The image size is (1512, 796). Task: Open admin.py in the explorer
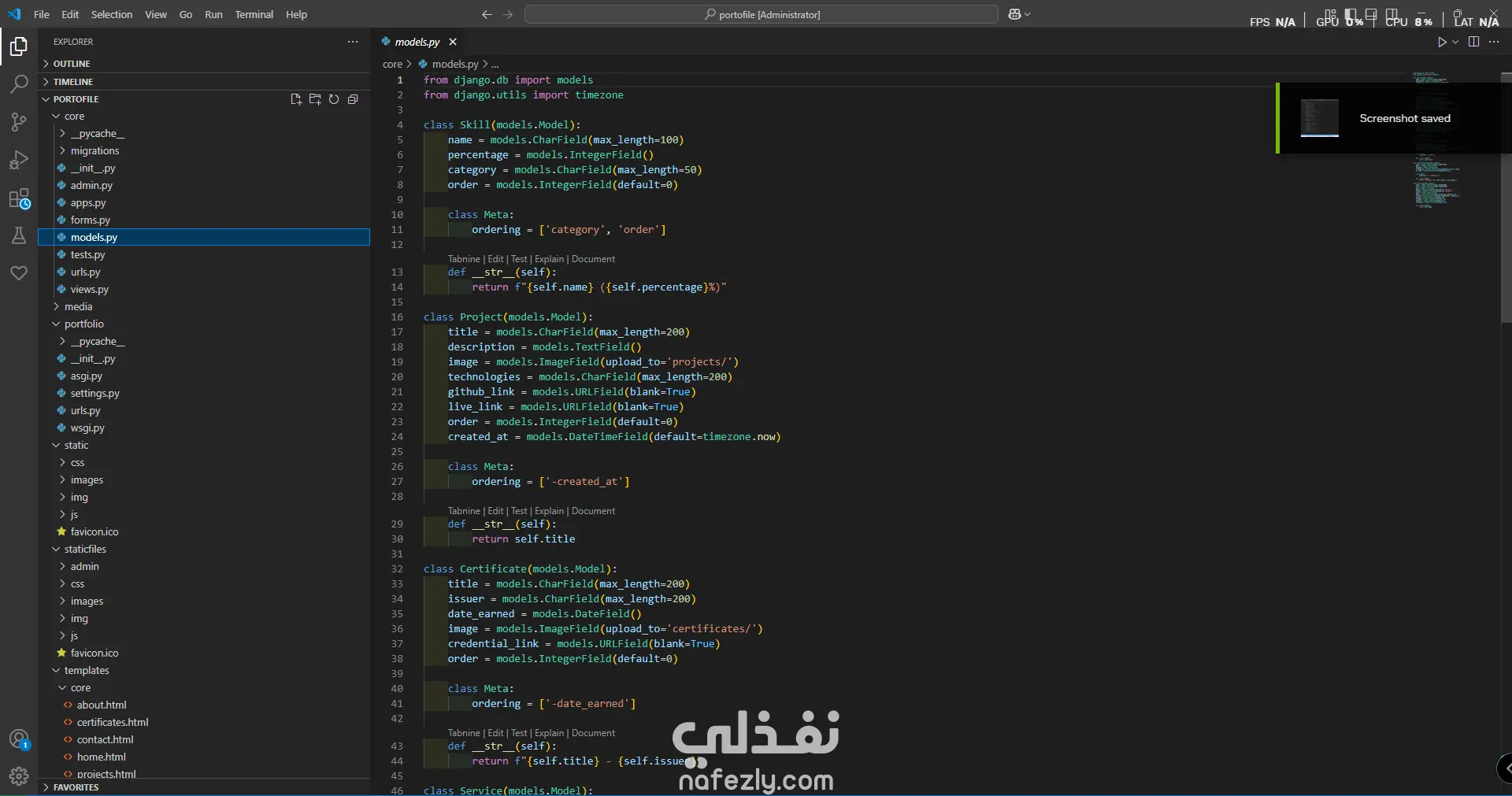click(x=91, y=186)
